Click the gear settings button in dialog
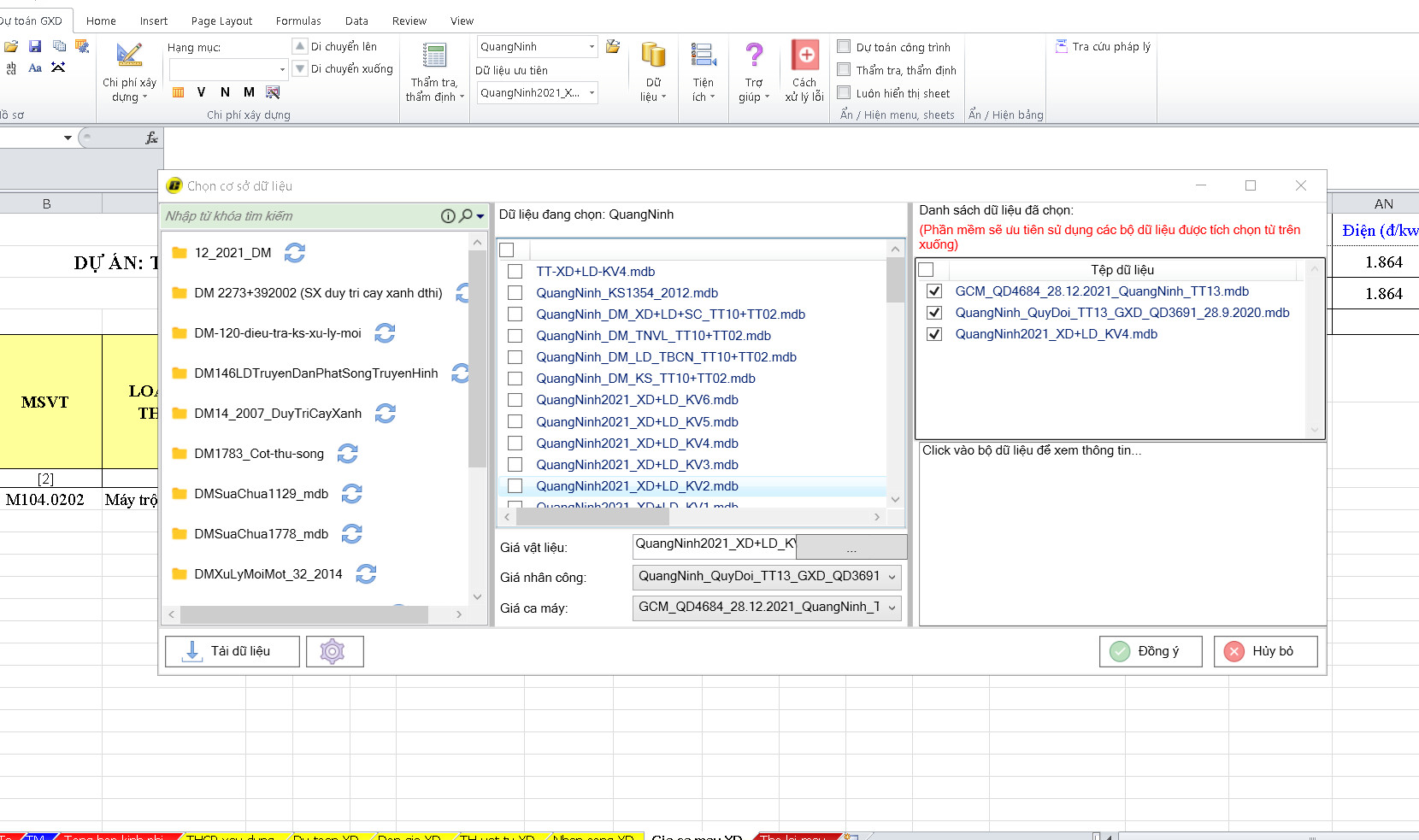This screenshot has height=840, width=1419. tap(333, 652)
